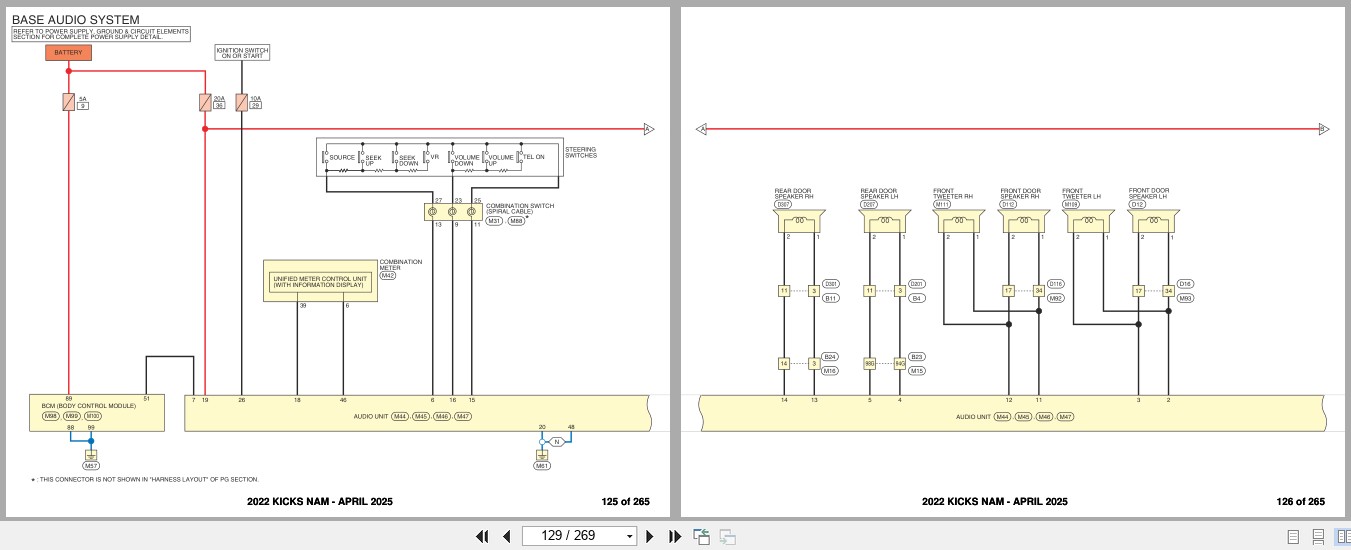Click the FRONT TWEETER LH label
The height and width of the screenshot is (550, 1351).
point(1081,193)
